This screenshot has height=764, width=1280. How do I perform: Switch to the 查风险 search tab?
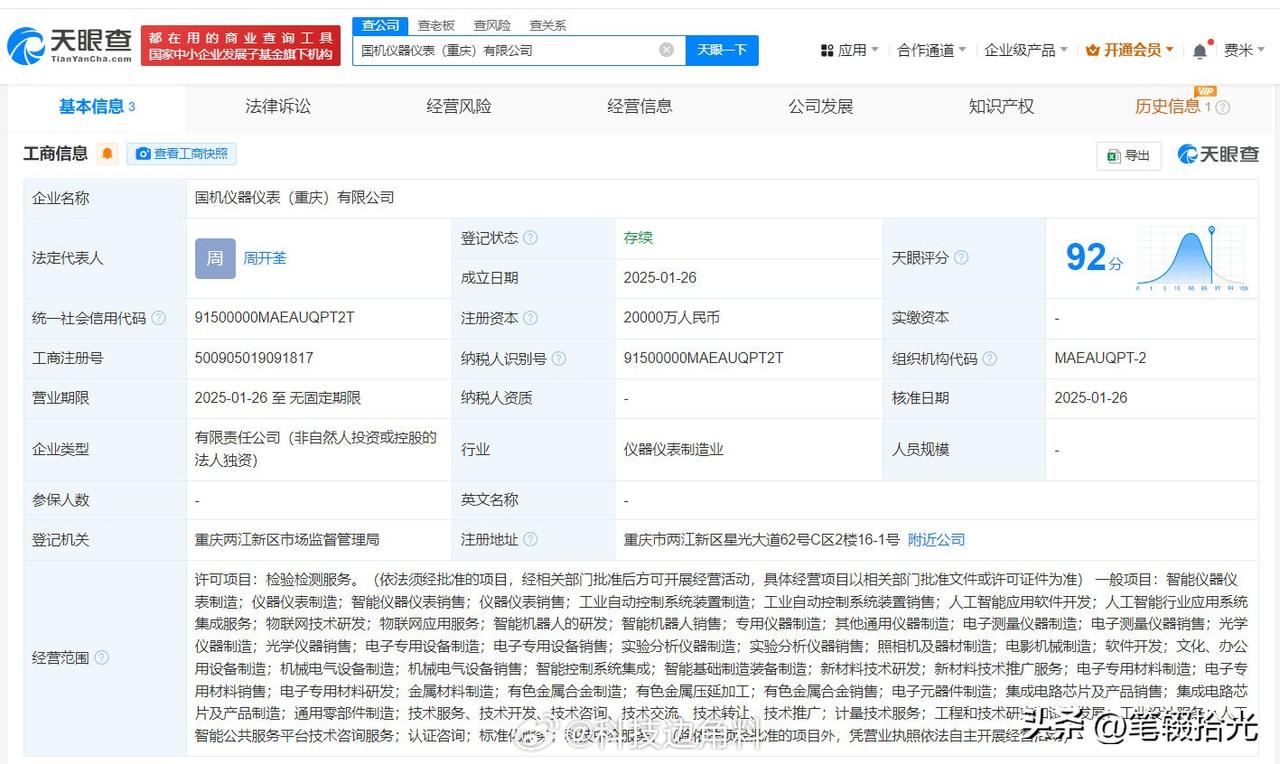click(x=492, y=25)
